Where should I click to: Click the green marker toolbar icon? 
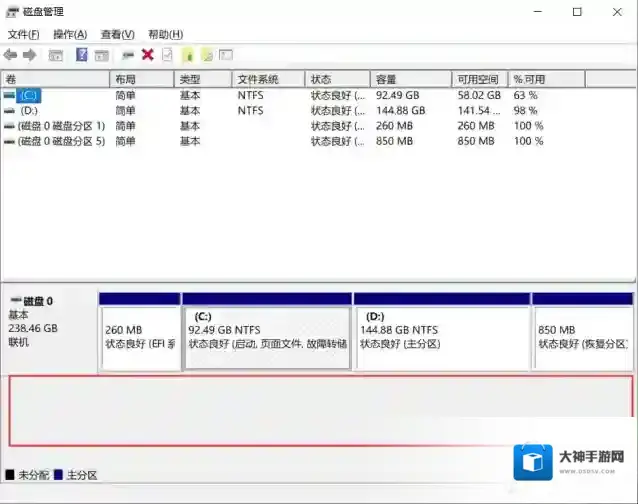(188, 55)
